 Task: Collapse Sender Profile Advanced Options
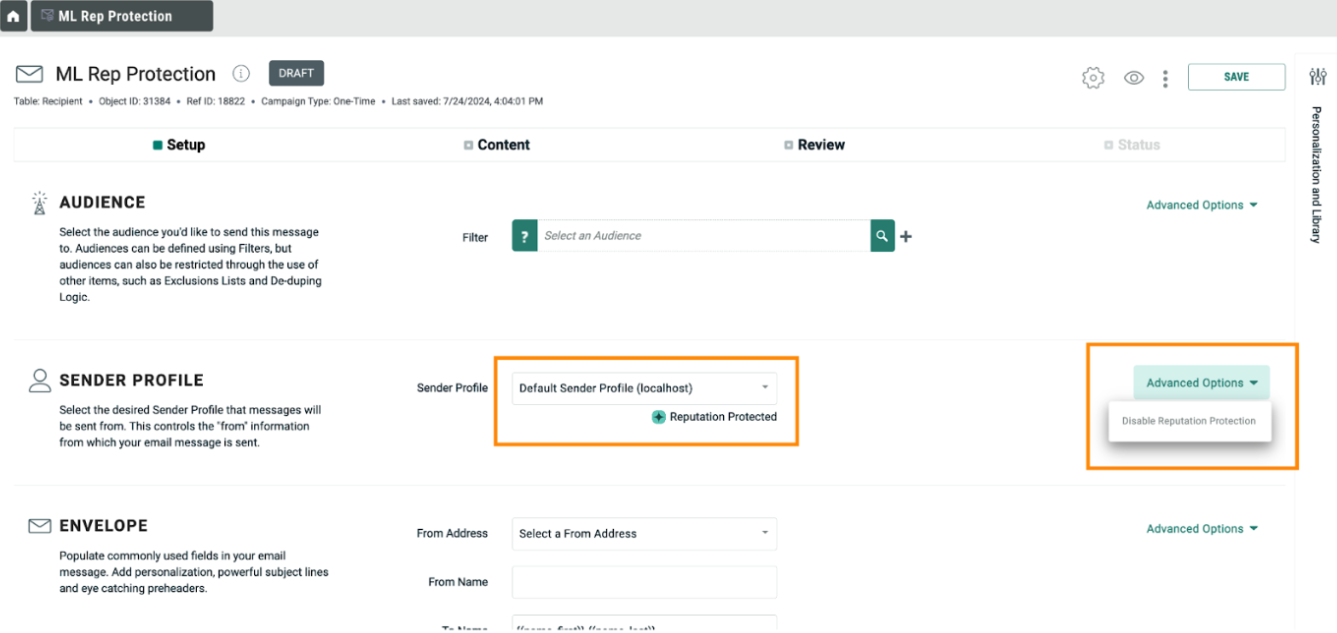pyautogui.click(x=1201, y=383)
